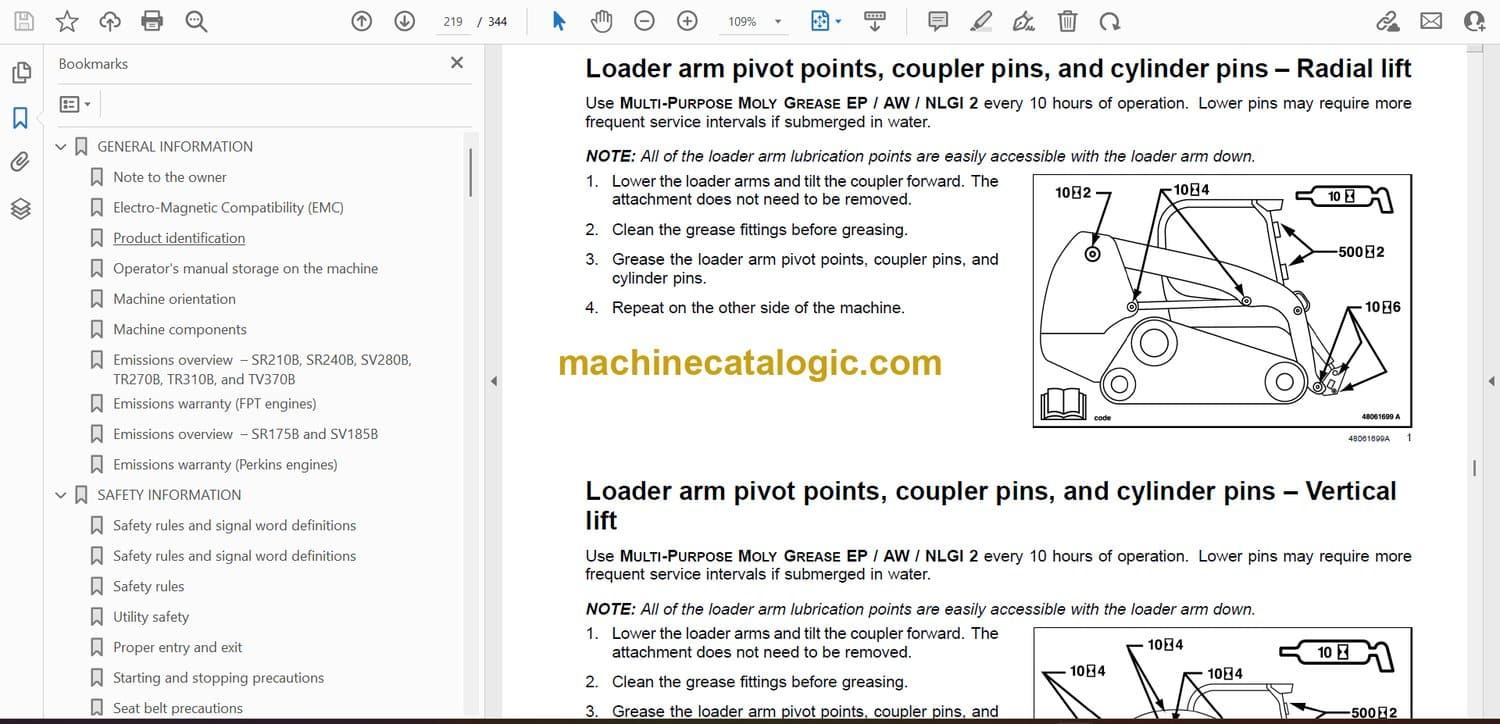
Task: Open Operator's manual storage on the machine bookmark
Action: [246, 268]
